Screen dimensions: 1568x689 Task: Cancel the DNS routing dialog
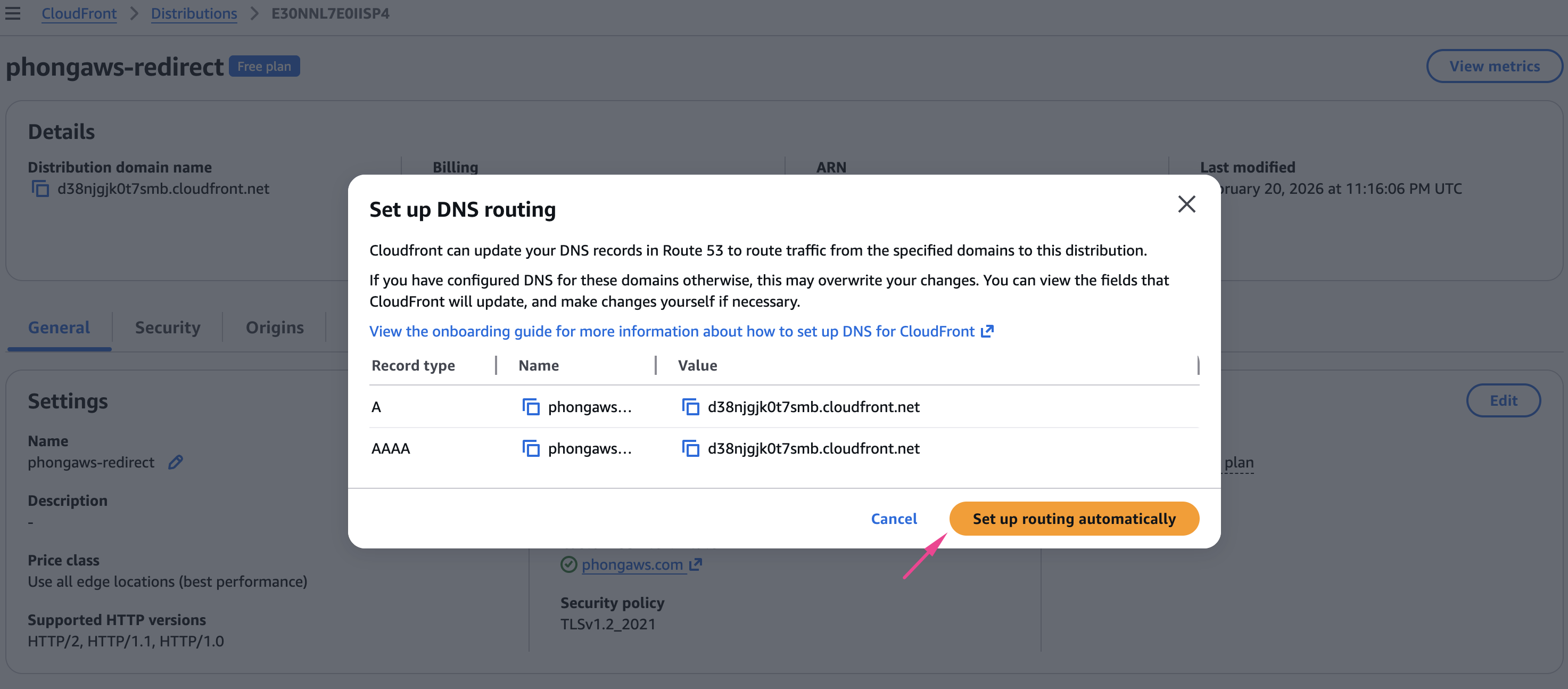click(x=894, y=519)
